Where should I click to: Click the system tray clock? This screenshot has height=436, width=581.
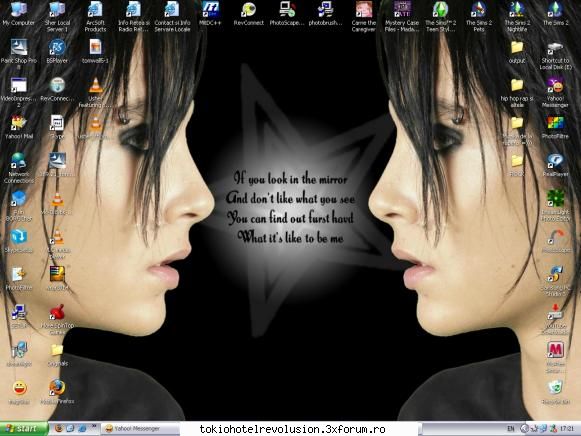[567, 429]
